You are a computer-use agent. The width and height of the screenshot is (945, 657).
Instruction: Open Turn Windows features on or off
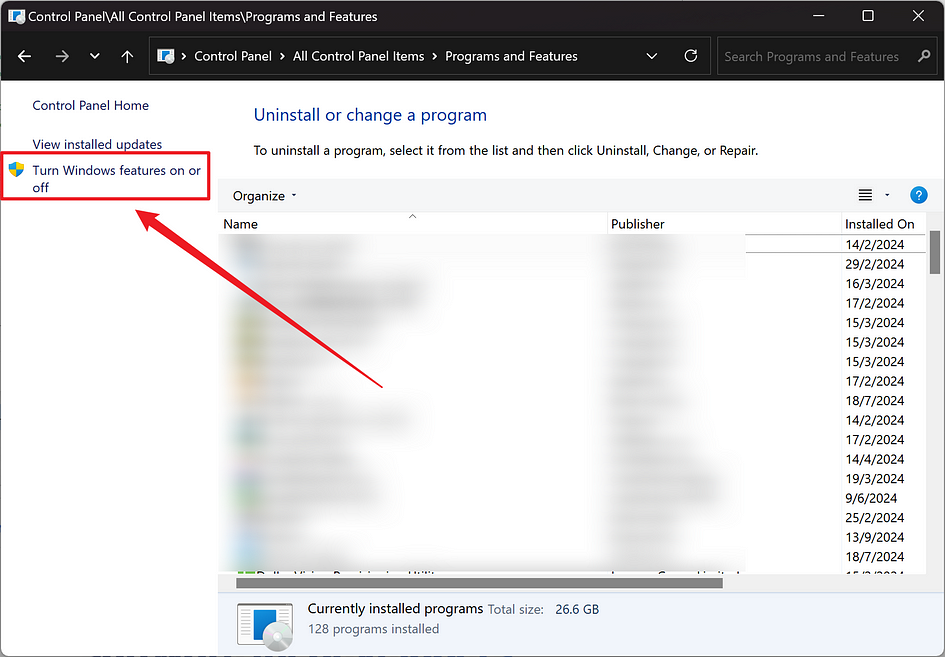[116, 178]
